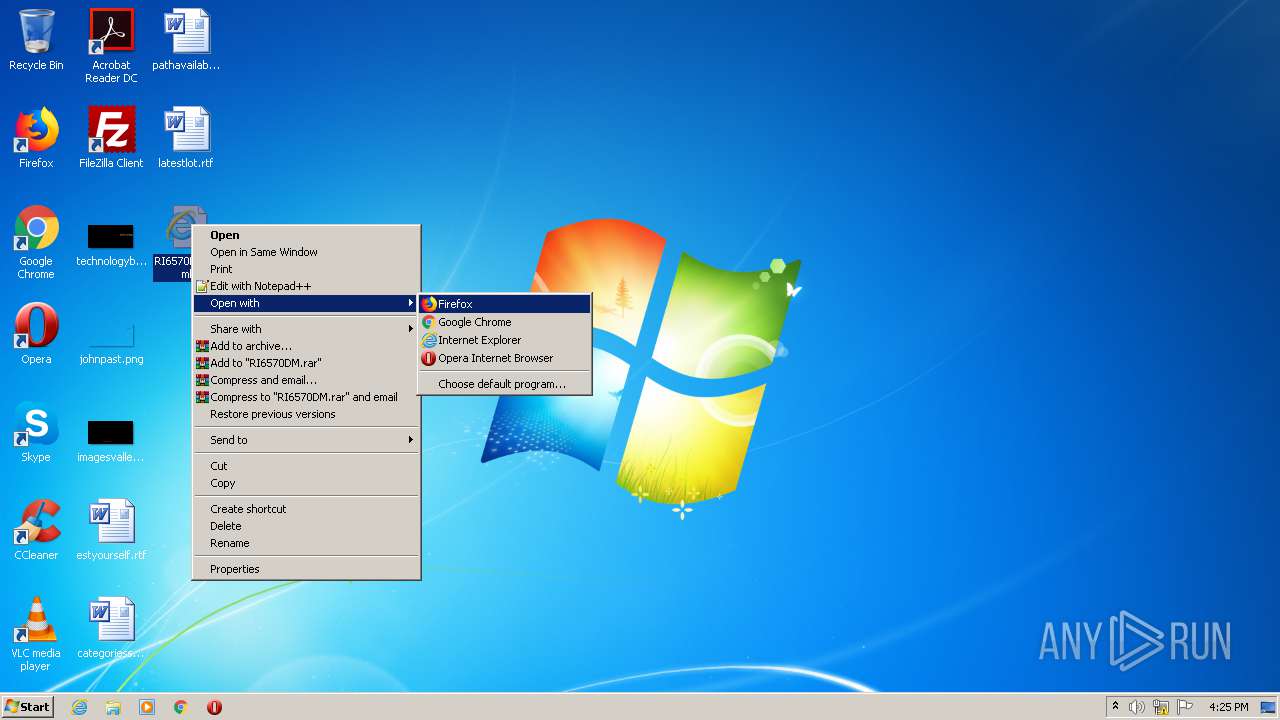The height and width of the screenshot is (720, 1280).
Task: Open with Opera Internet Browser
Action: [x=505, y=358]
